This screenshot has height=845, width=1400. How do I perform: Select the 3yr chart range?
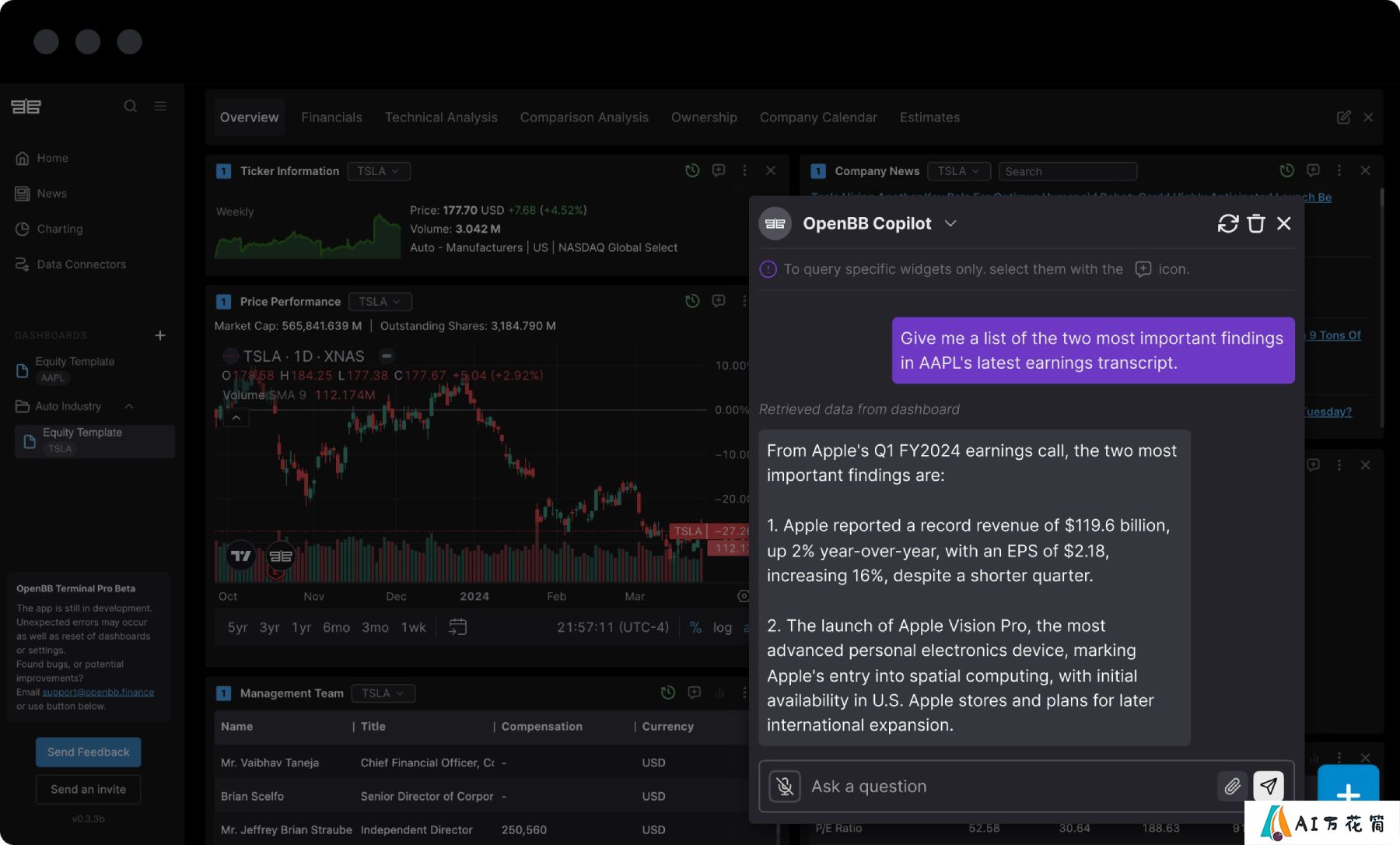coord(269,628)
